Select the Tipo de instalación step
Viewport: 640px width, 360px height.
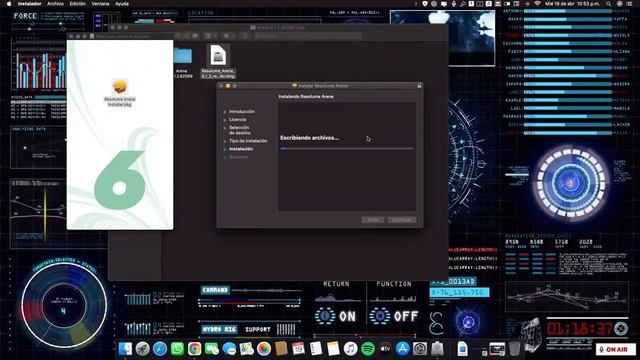pos(248,141)
